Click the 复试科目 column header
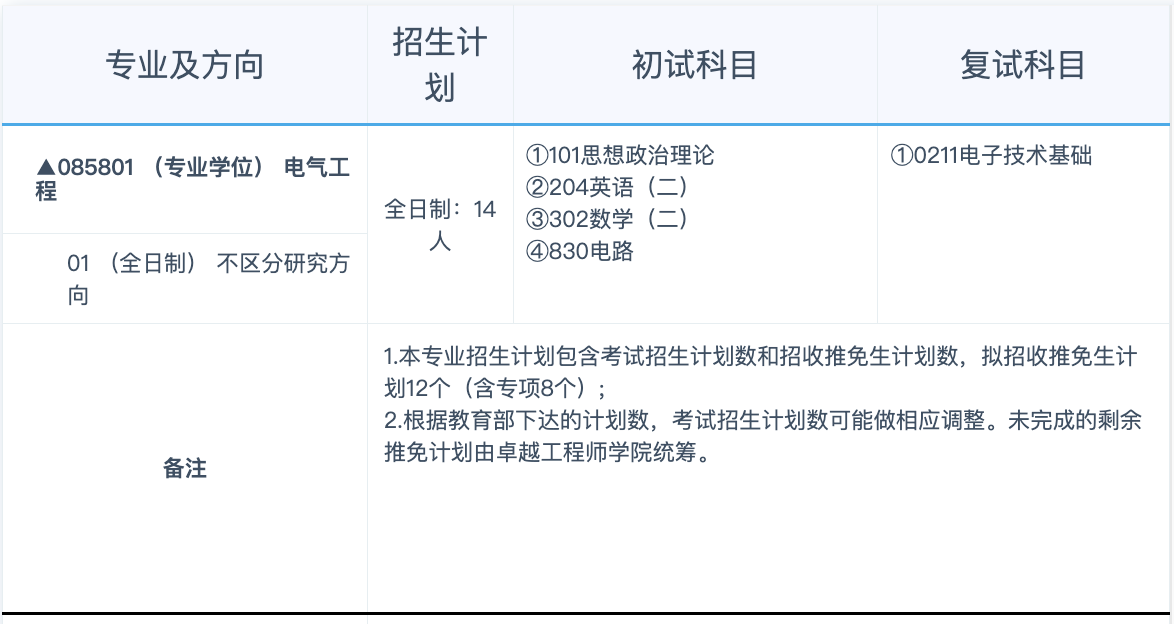The image size is (1174, 624). [1023, 65]
